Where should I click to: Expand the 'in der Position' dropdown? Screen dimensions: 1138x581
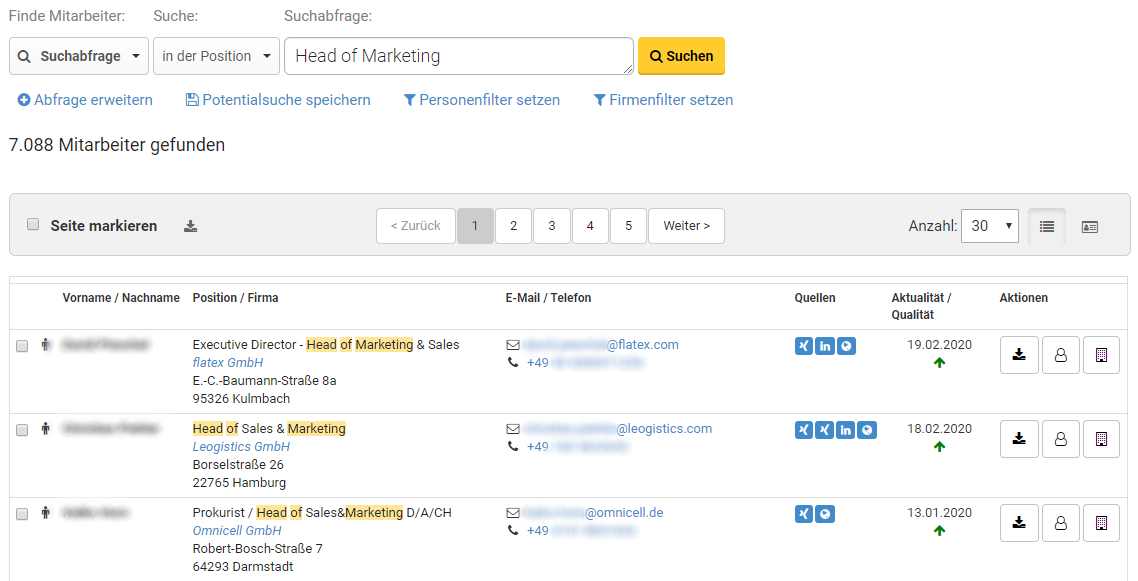[216, 56]
